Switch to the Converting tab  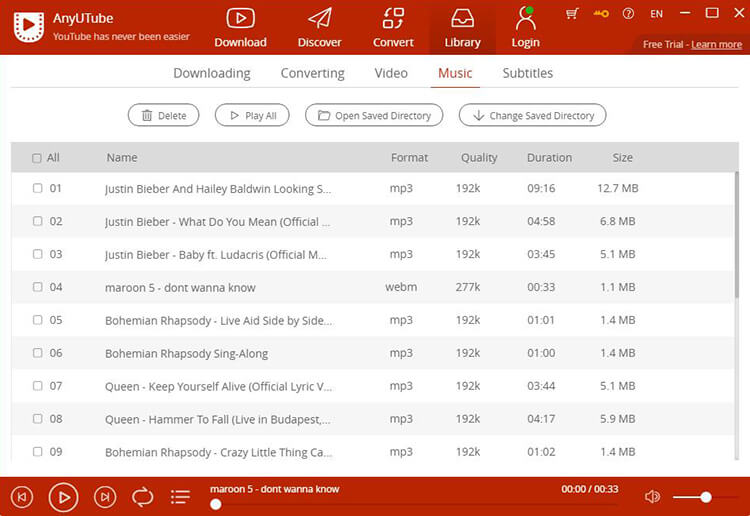[312, 73]
